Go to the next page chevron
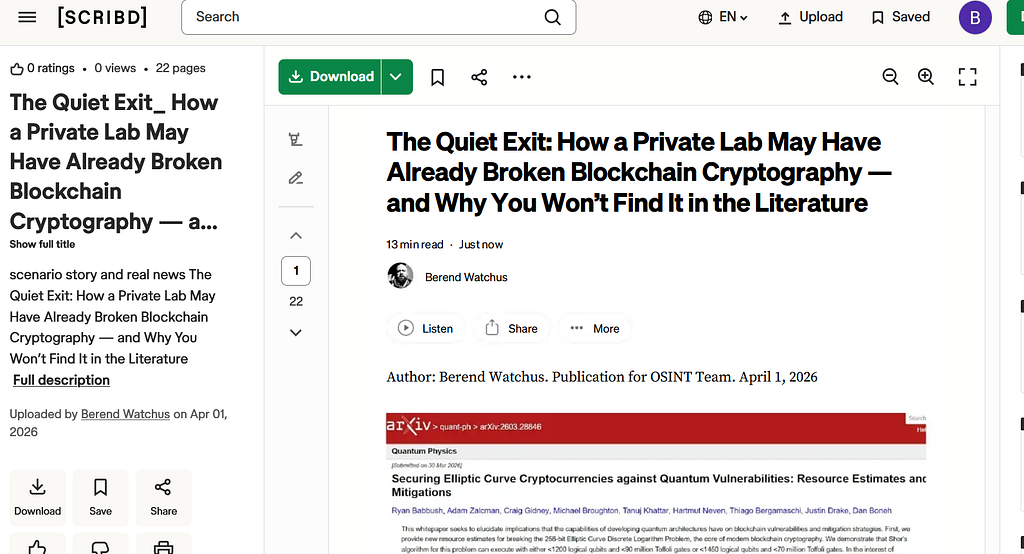 click(x=296, y=333)
